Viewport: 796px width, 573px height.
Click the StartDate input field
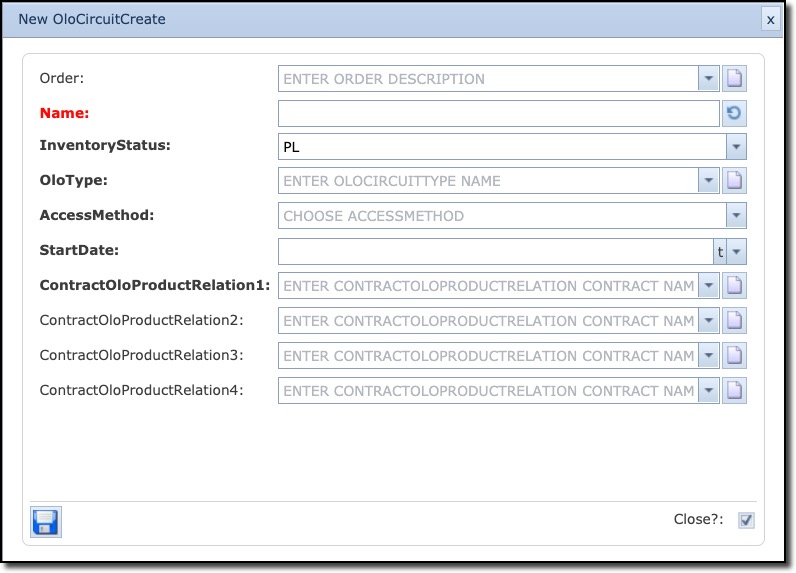pos(494,252)
